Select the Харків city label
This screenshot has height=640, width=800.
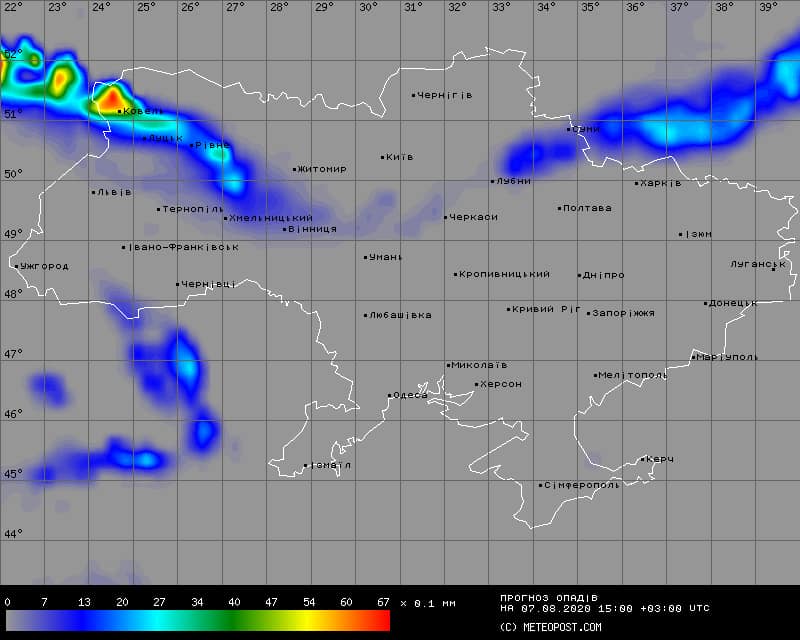(x=661, y=183)
